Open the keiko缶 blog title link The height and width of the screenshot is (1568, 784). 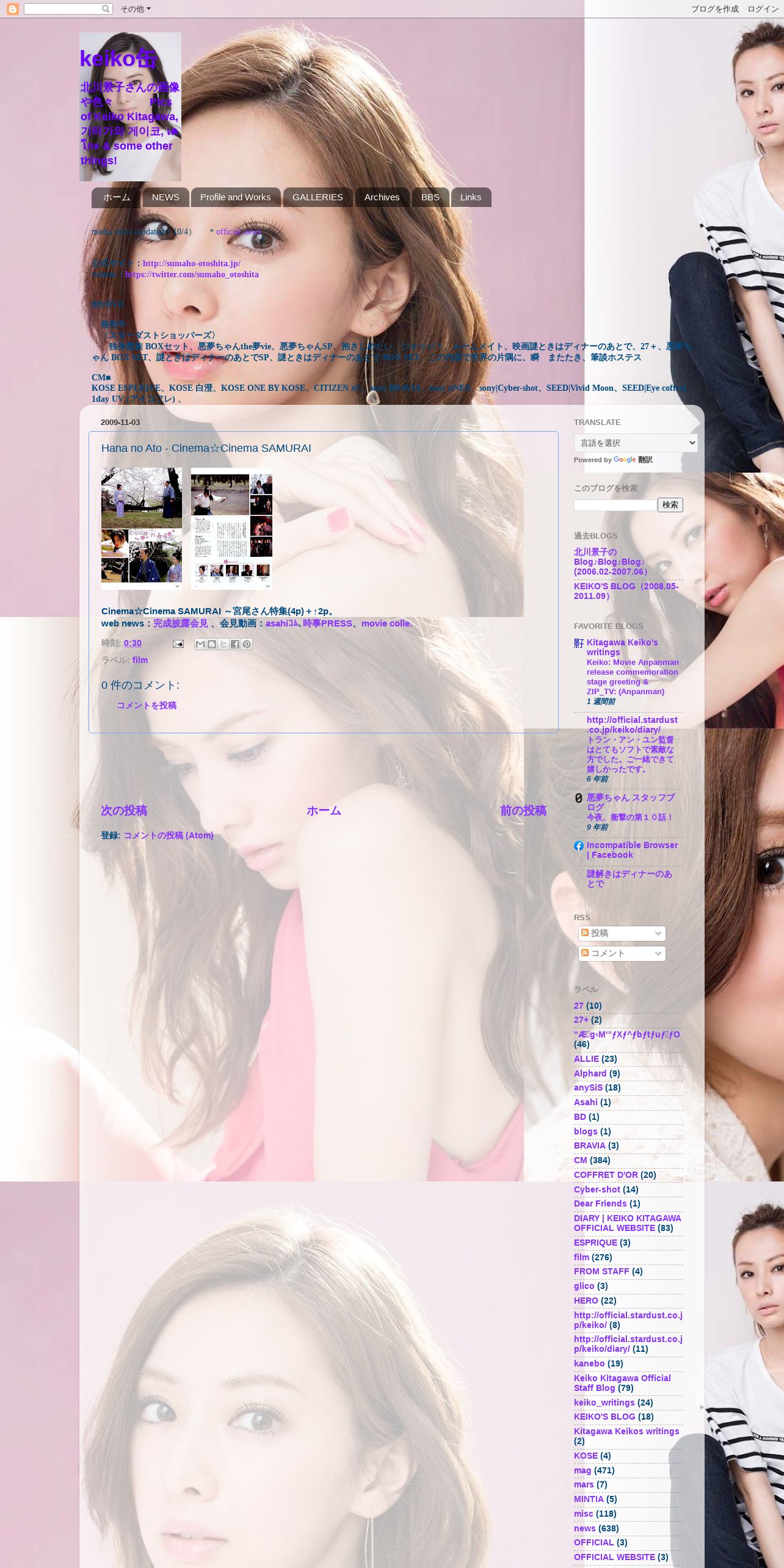(x=119, y=59)
